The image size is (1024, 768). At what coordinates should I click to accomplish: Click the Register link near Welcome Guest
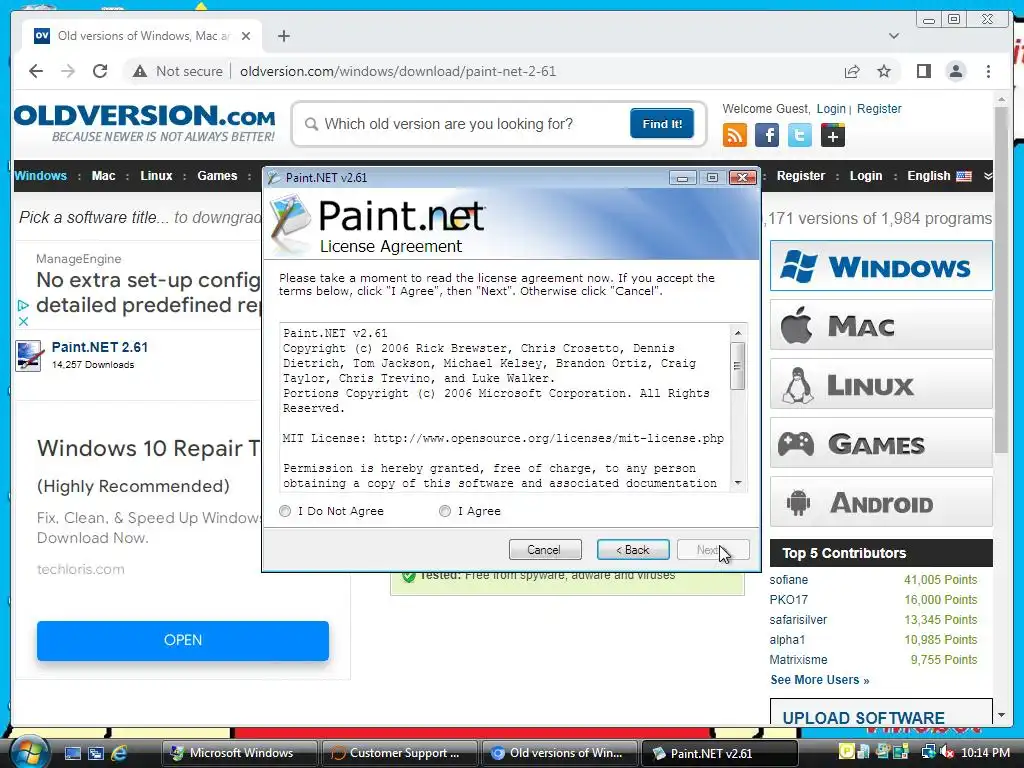tap(879, 108)
